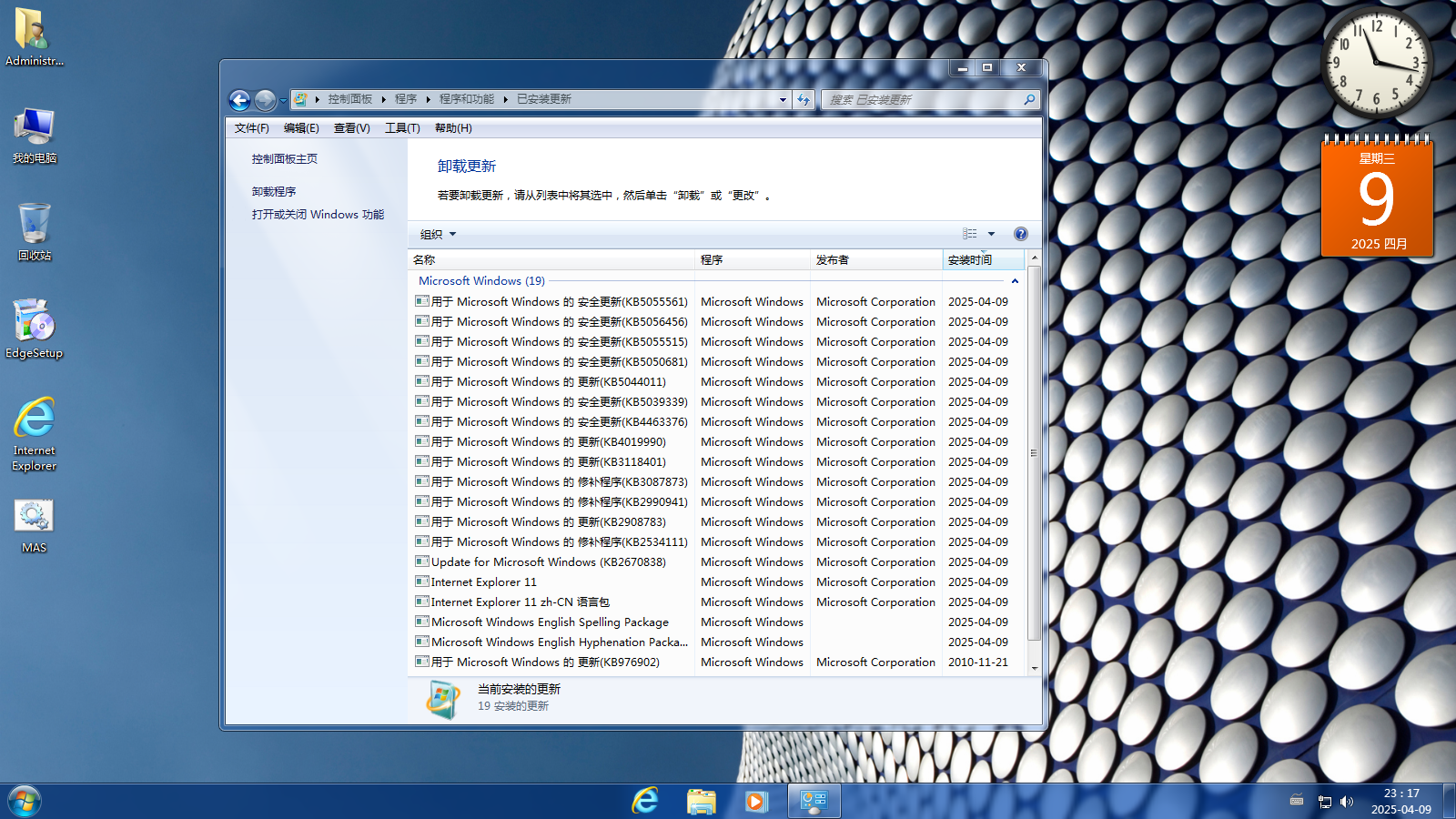Sort list by 安装时间 column header

pos(984,260)
